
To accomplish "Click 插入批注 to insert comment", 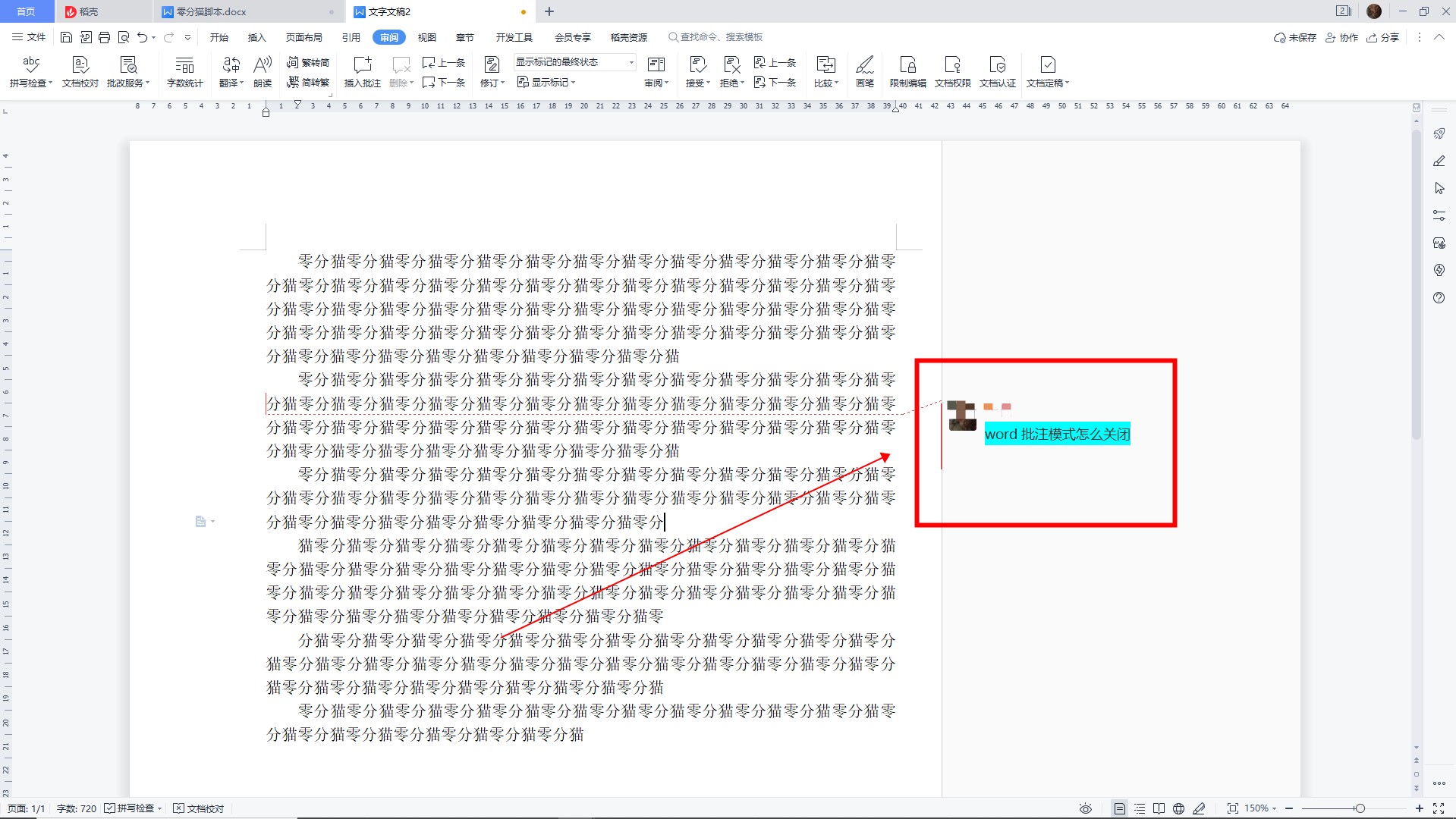I will tap(362, 72).
